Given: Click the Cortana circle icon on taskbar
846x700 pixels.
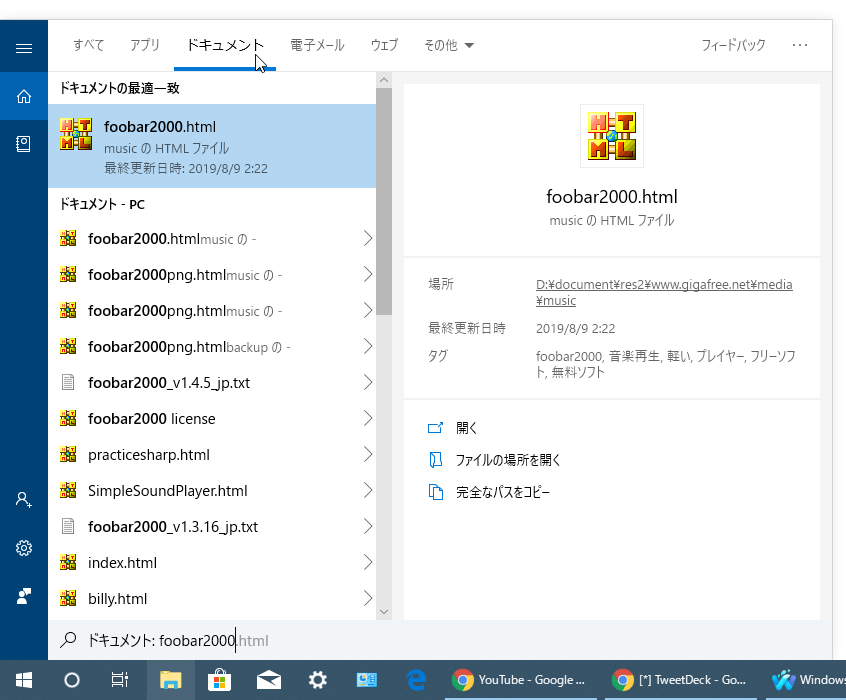Looking at the screenshot, I should 71,680.
